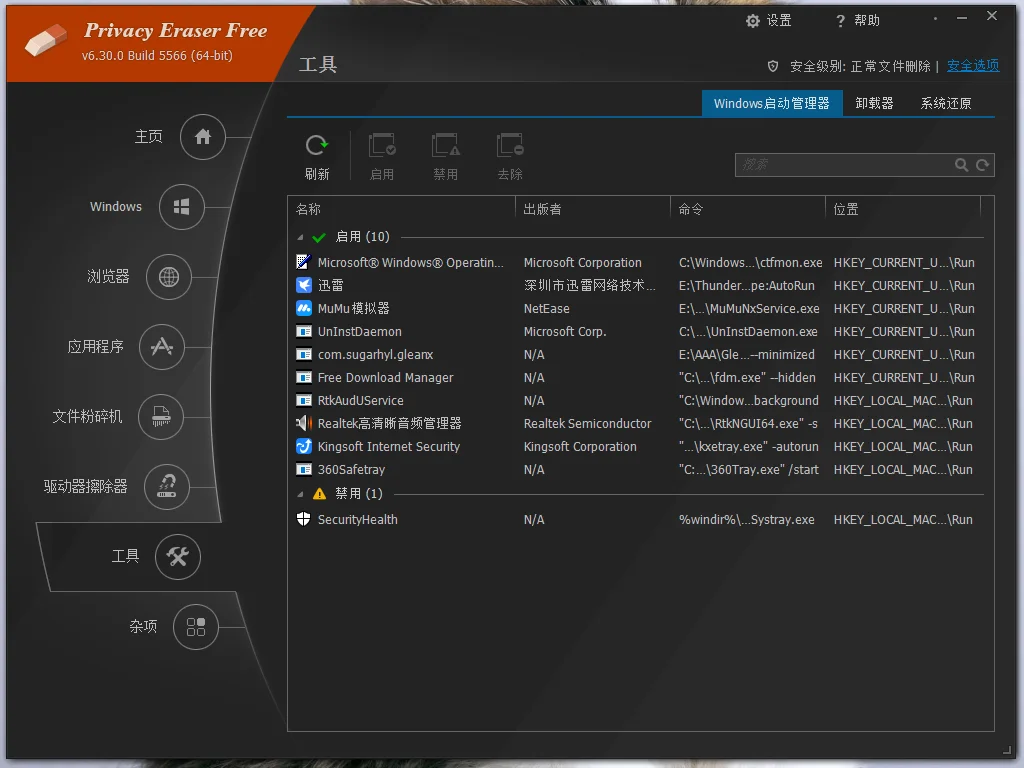Image resolution: width=1024 pixels, height=768 pixels.
Task: Click the 刷新 refresh toolbar icon
Action: click(x=317, y=146)
